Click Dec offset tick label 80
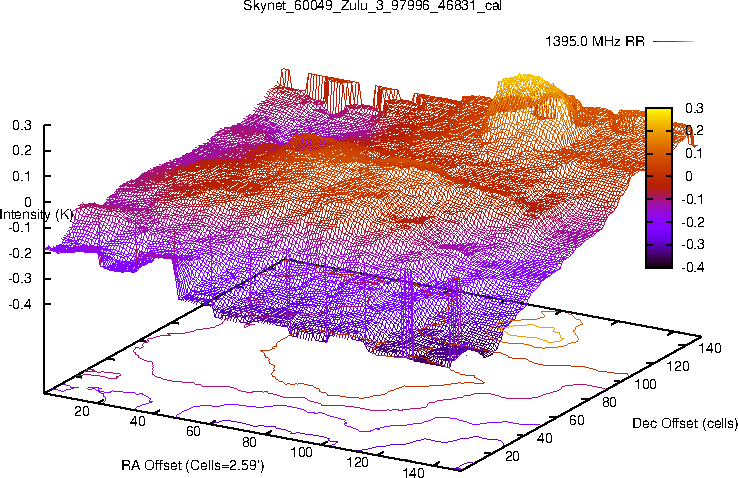Screen dimensions: 738x478 tap(609, 402)
